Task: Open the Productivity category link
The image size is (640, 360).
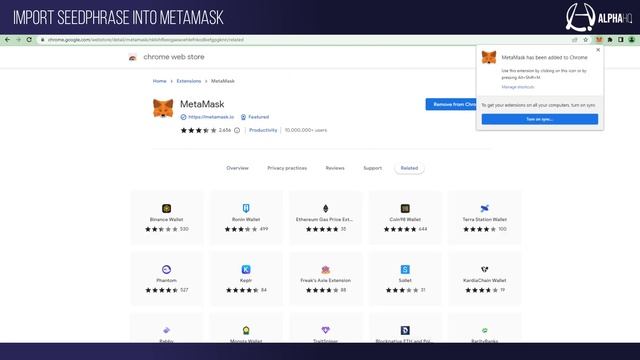Action: [263, 130]
